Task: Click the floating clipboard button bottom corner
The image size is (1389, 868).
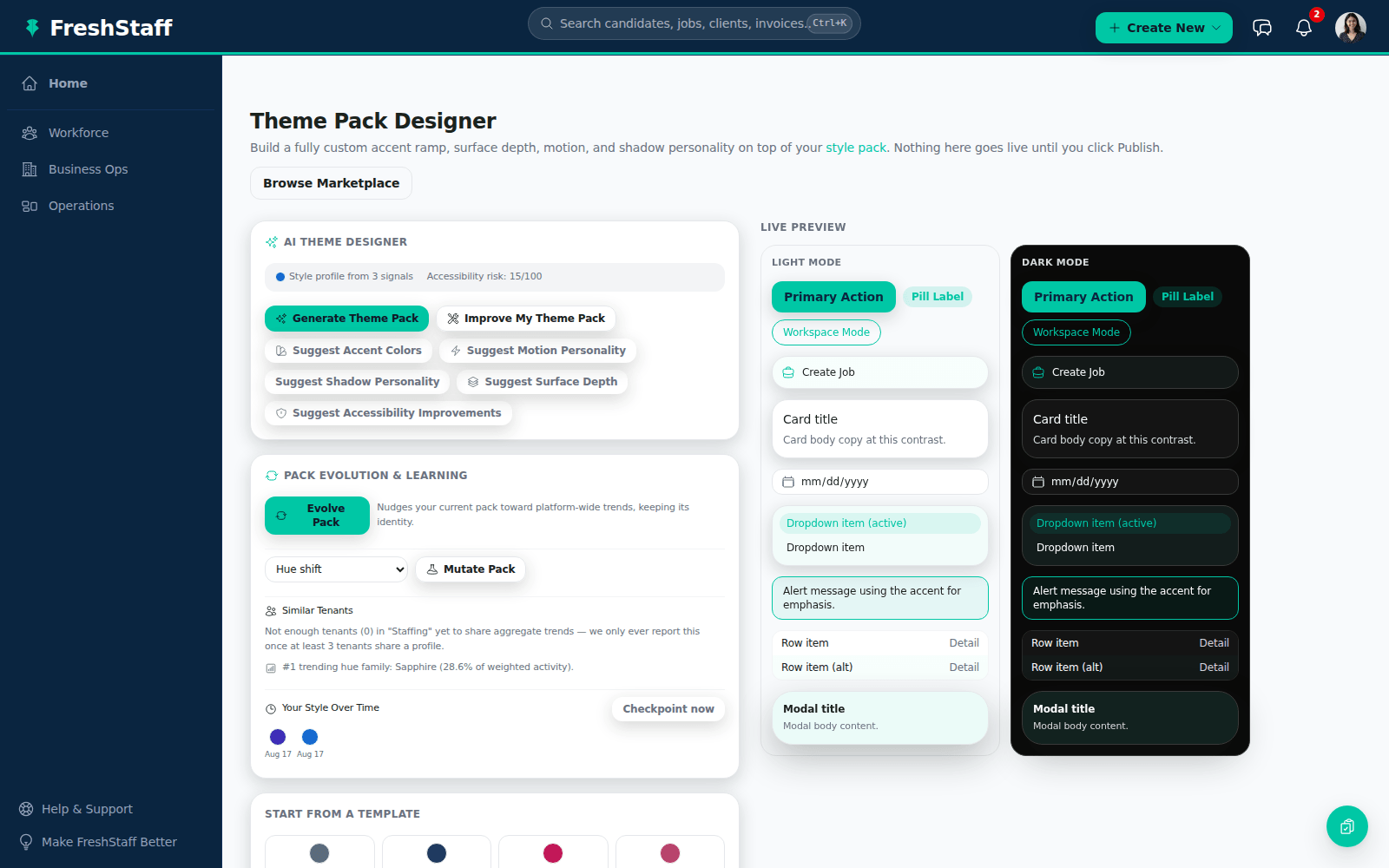Action: pyautogui.click(x=1347, y=826)
